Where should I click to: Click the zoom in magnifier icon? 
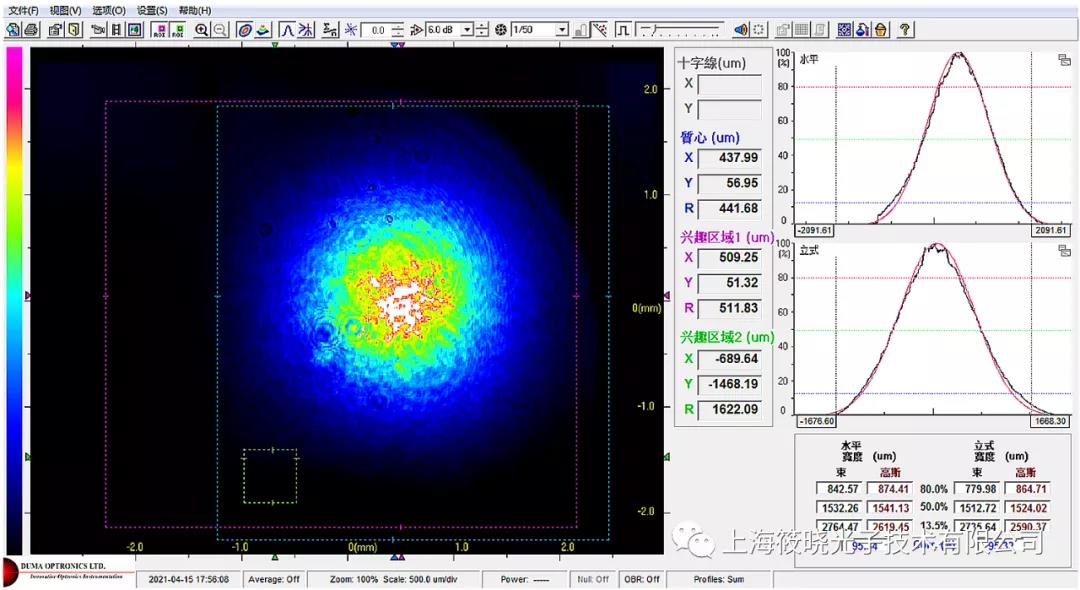pyautogui.click(x=202, y=30)
